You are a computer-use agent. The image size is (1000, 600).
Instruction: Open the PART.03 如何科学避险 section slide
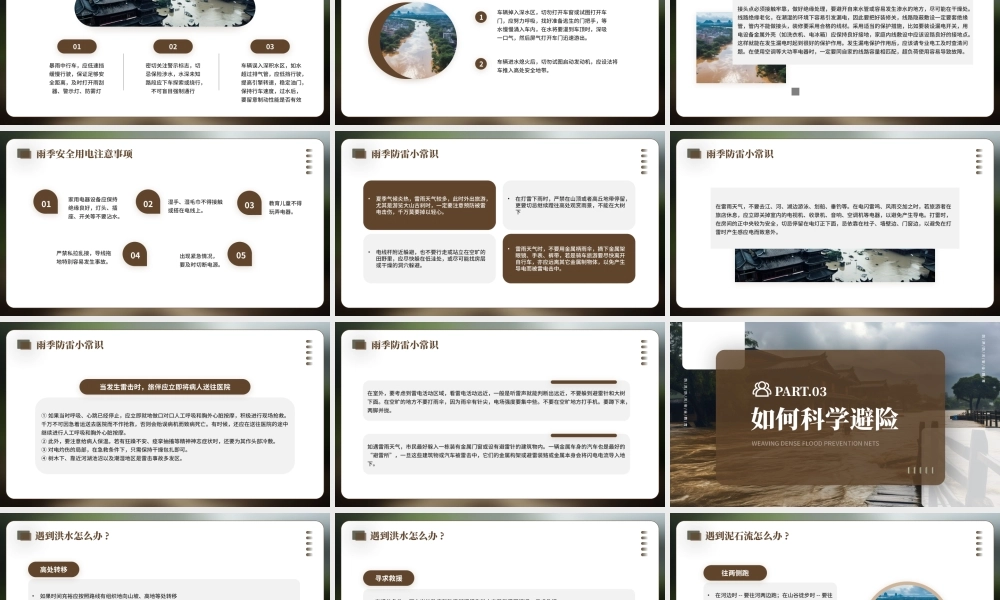pos(835,414)
